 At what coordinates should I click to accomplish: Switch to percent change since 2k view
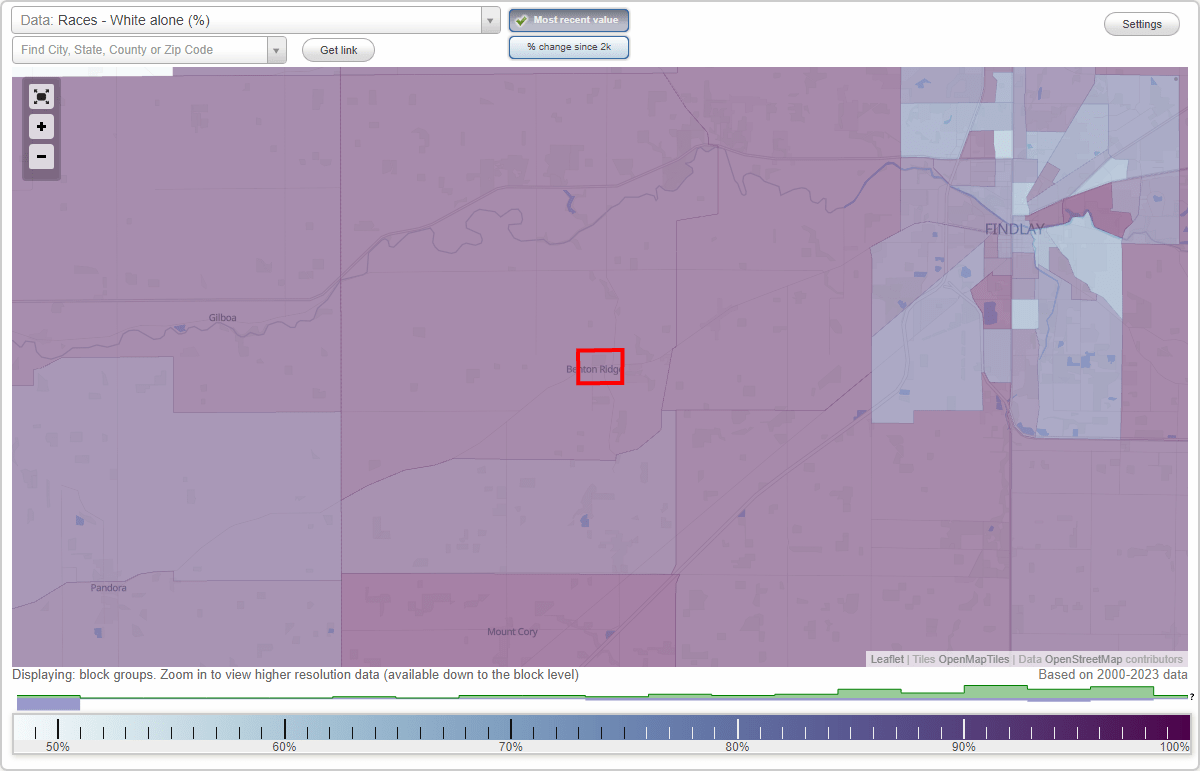pyautogui.click(x=568, y=46)
